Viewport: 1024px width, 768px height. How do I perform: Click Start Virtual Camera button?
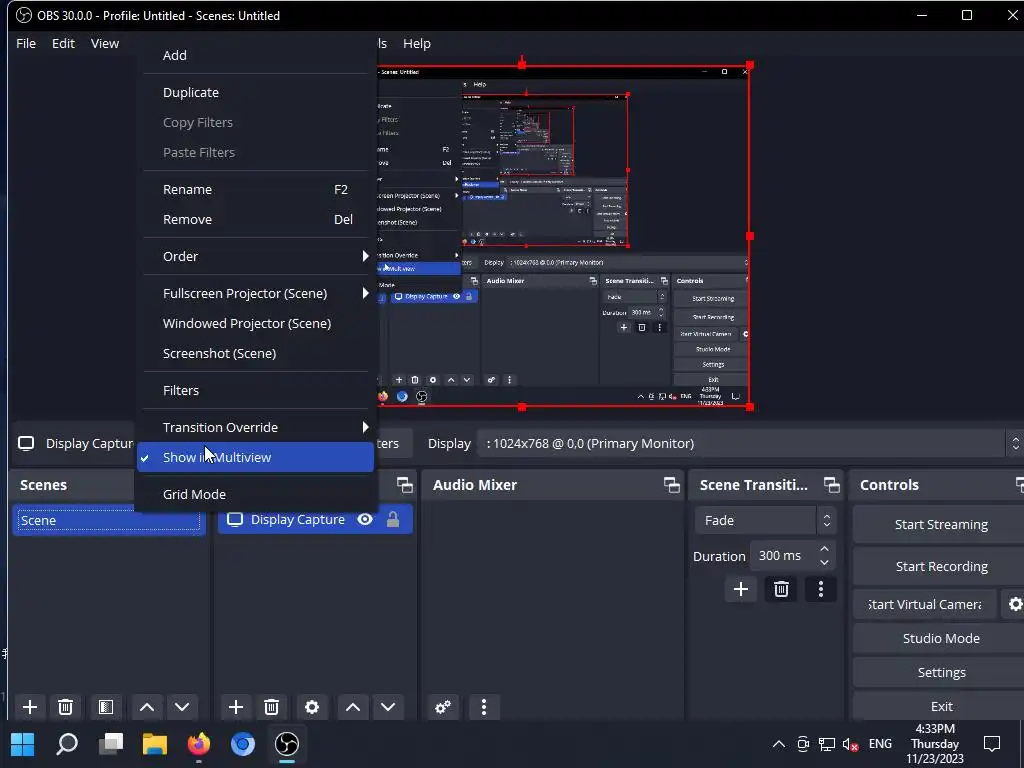coord(925,604)
